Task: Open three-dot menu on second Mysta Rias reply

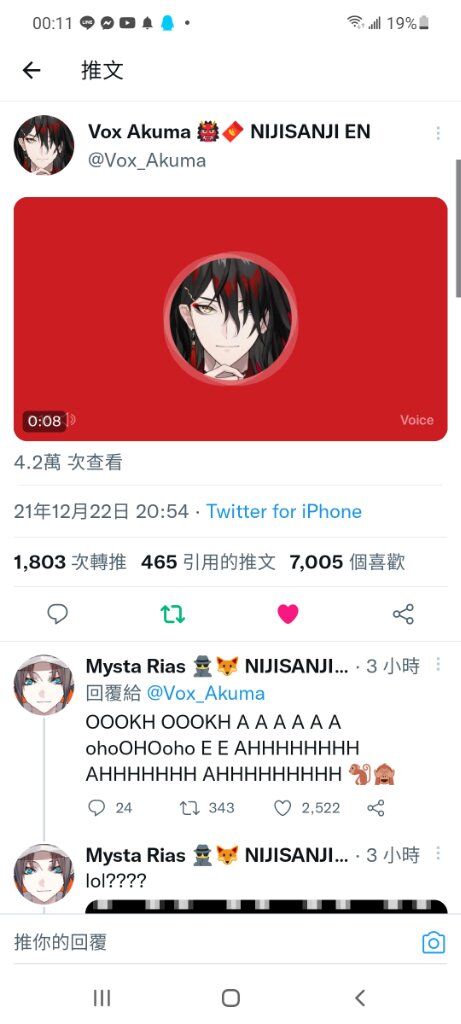Action: click(x=437, y=853)
